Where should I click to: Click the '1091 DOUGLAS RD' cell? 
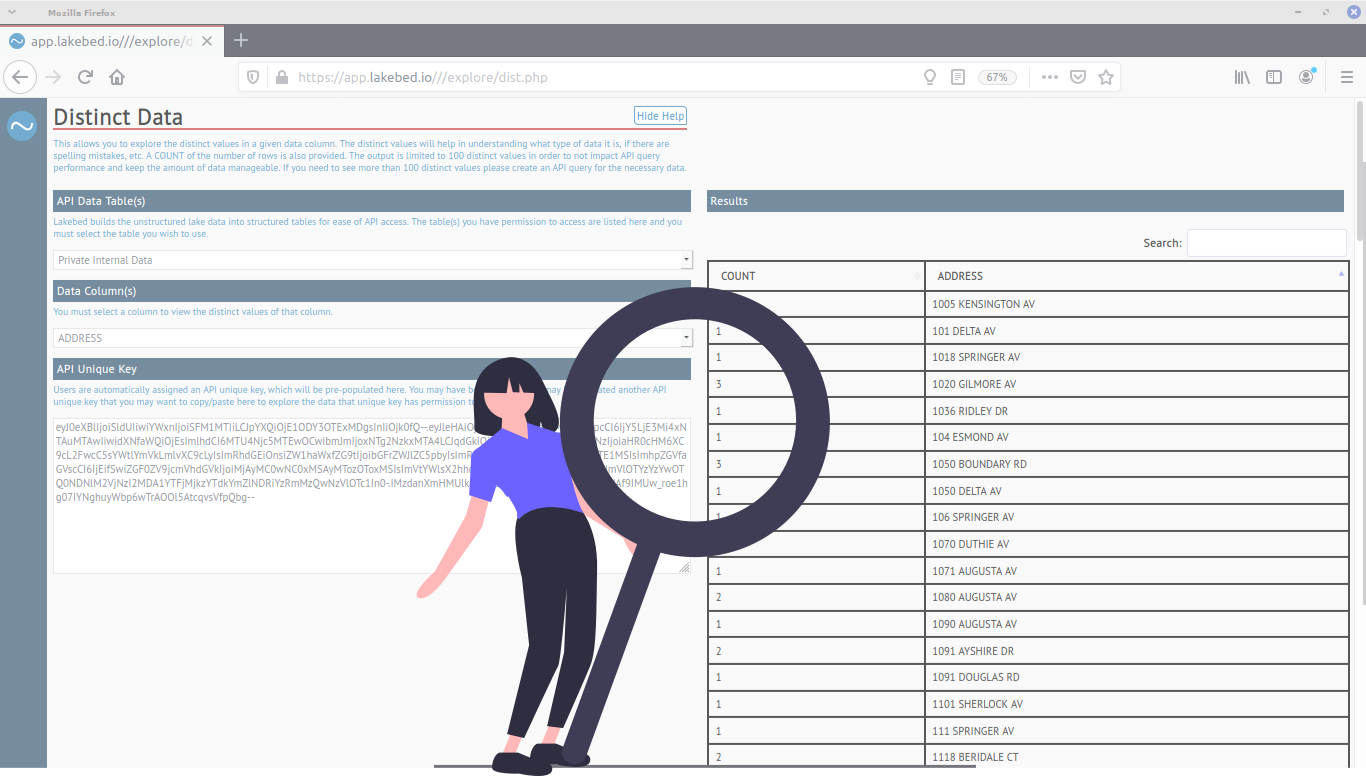tap(1137, 677)
